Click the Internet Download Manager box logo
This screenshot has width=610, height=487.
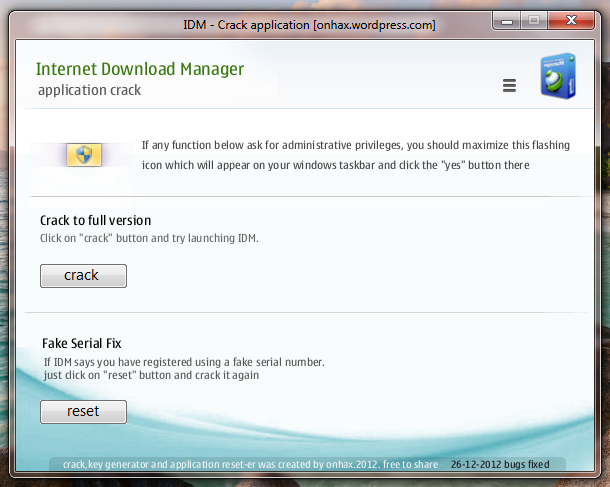(558, 76)
